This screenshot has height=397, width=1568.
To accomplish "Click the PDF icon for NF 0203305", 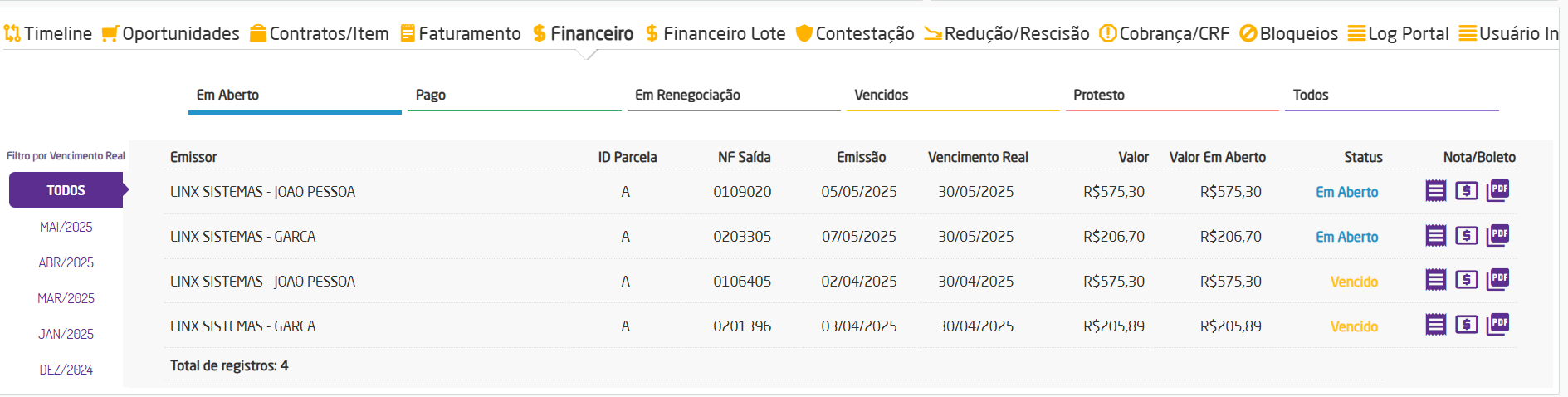I will (1497, 235).
